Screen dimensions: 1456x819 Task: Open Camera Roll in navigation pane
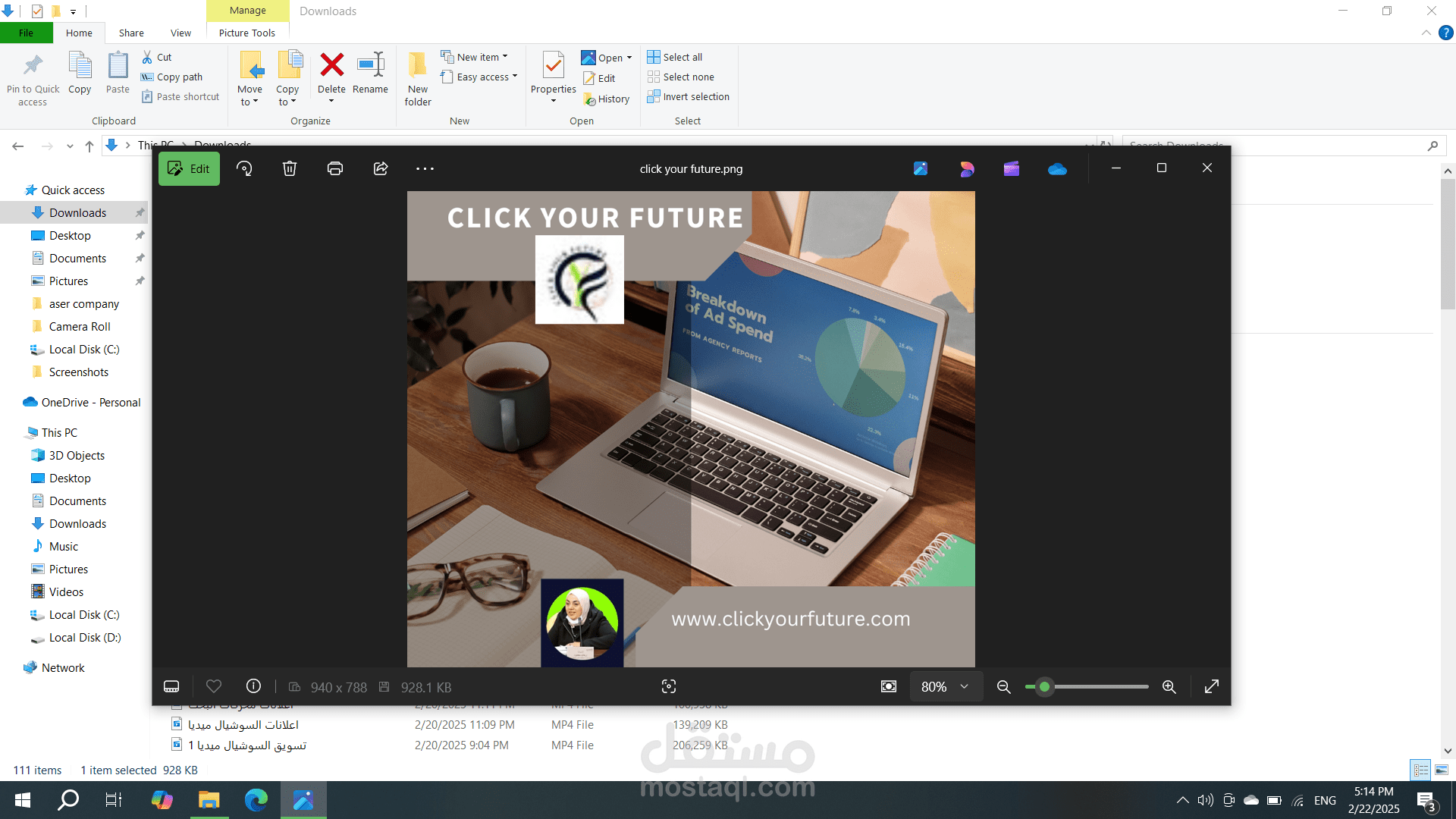(80, 326)
